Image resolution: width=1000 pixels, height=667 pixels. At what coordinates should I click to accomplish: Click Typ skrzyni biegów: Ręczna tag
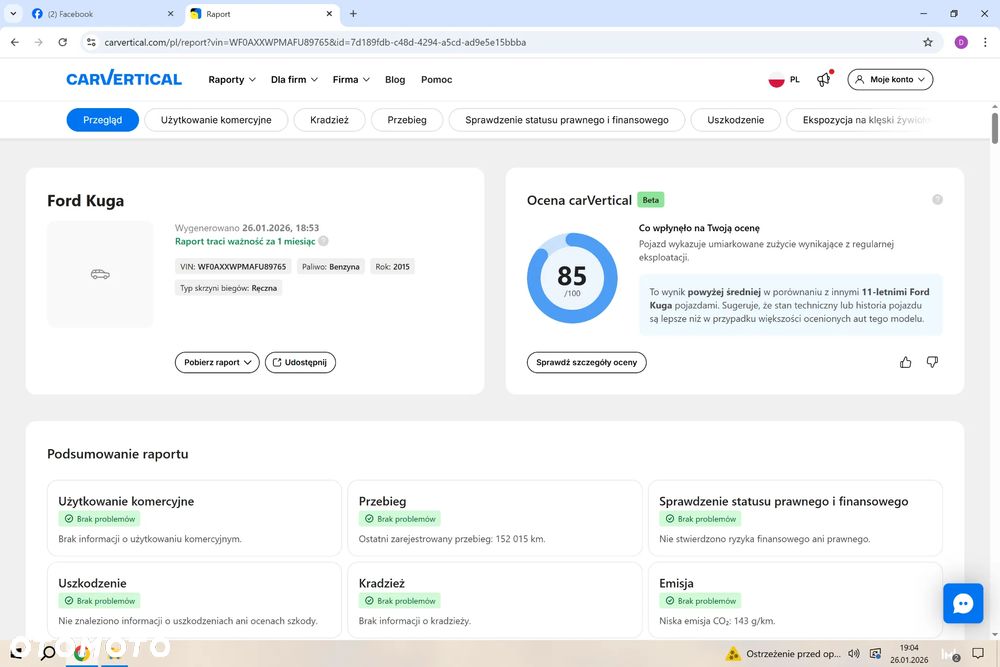tap(228, 288)
